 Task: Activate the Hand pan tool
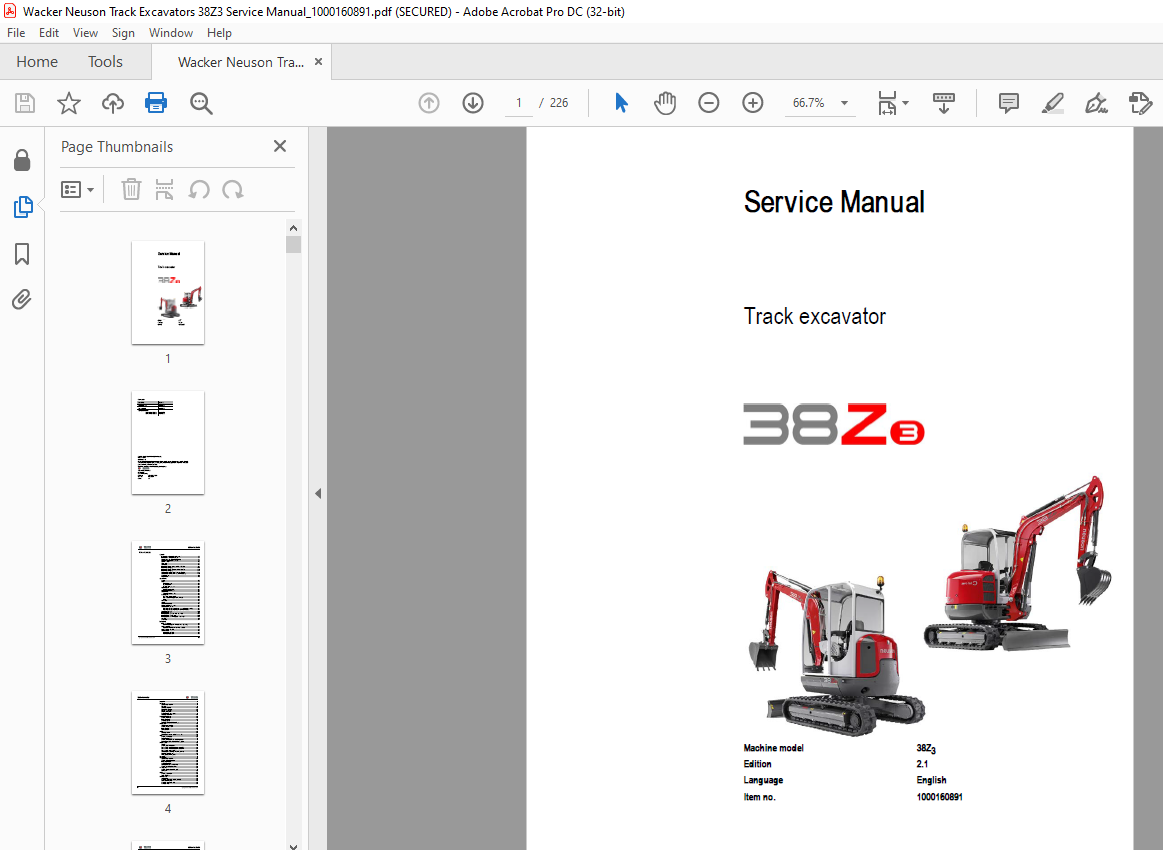[665, 103]
